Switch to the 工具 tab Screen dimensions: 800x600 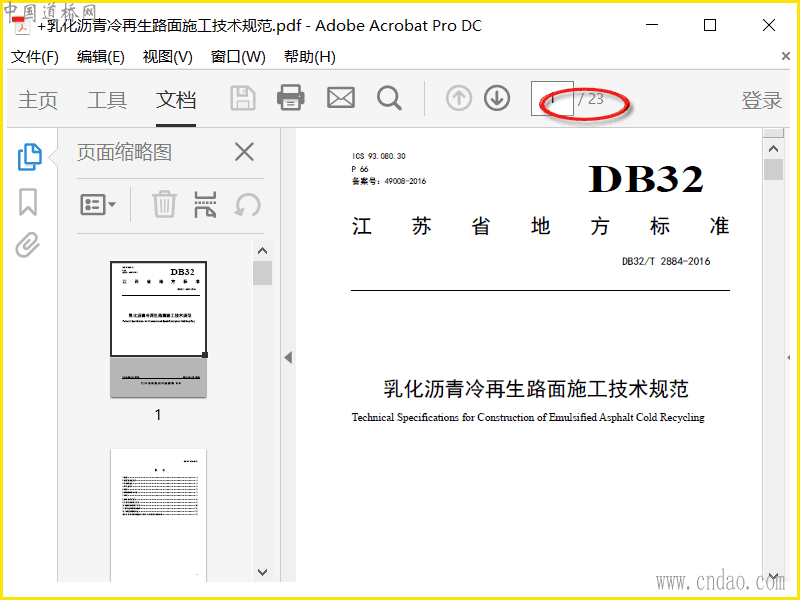click(x=107, y=99)
